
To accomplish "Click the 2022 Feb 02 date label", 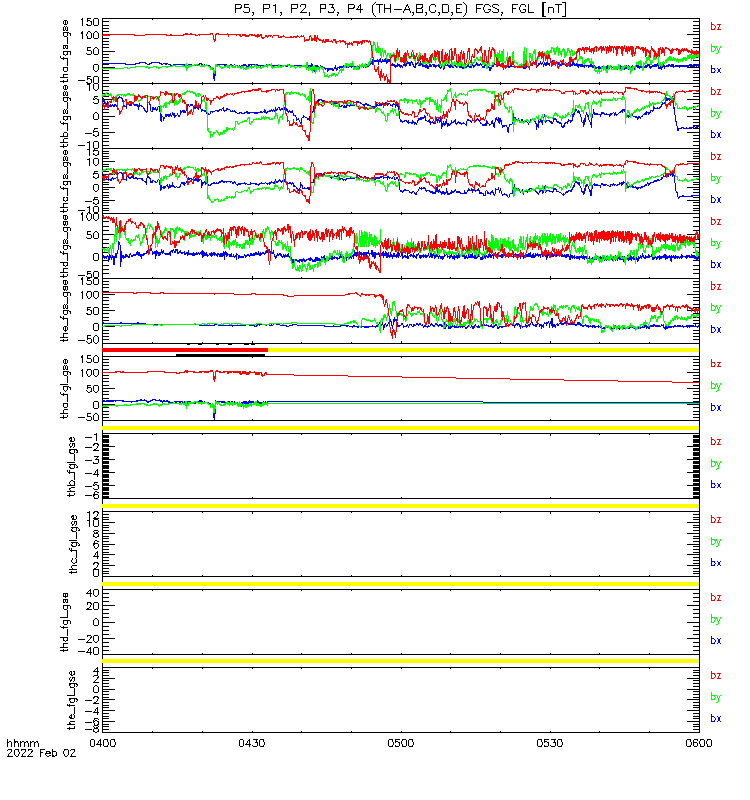I will point(41,753).
